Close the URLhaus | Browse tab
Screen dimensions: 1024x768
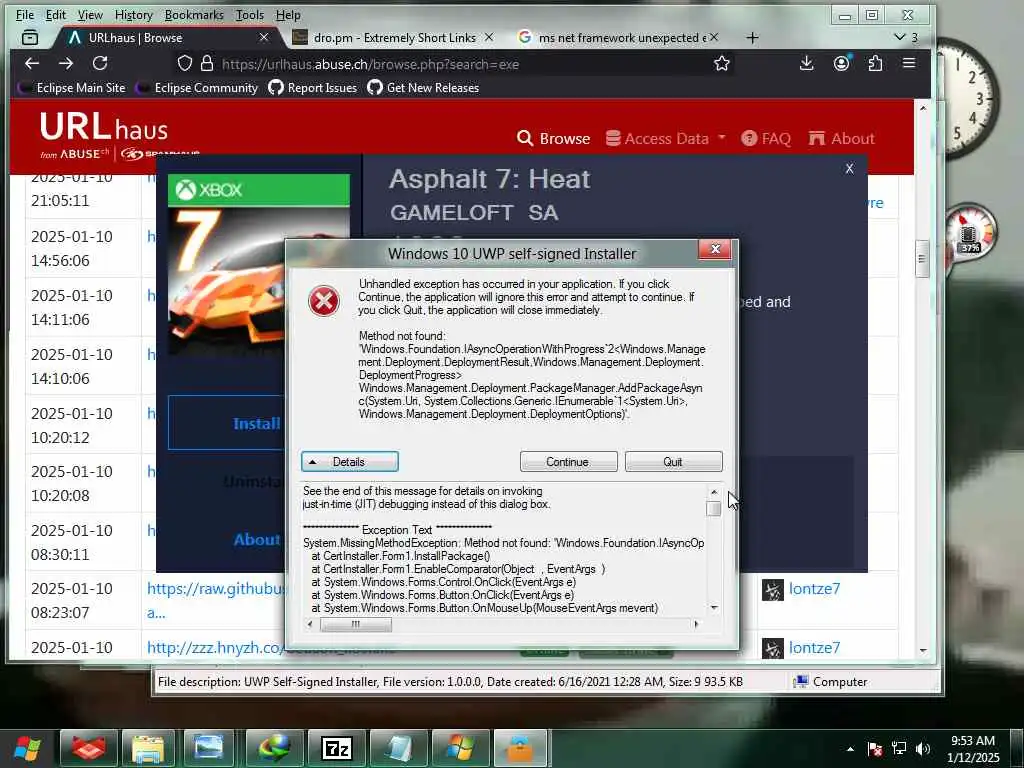pyautogui.click(x=264, y=37)
